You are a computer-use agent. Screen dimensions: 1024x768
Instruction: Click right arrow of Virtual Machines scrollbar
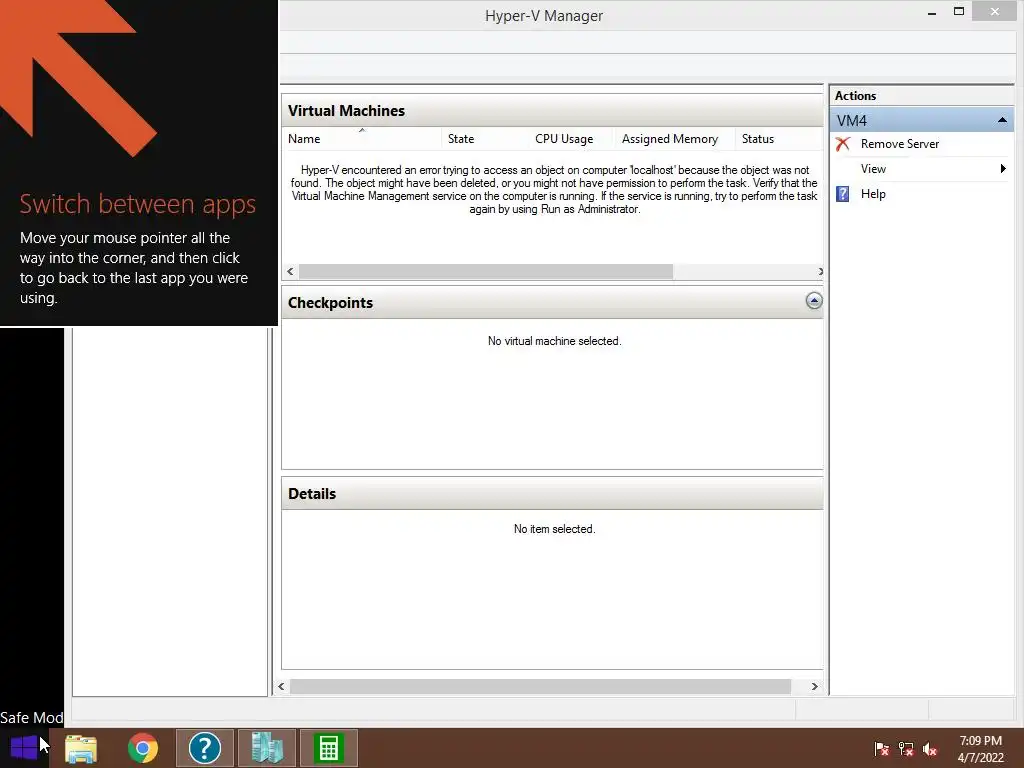point(820,272)
